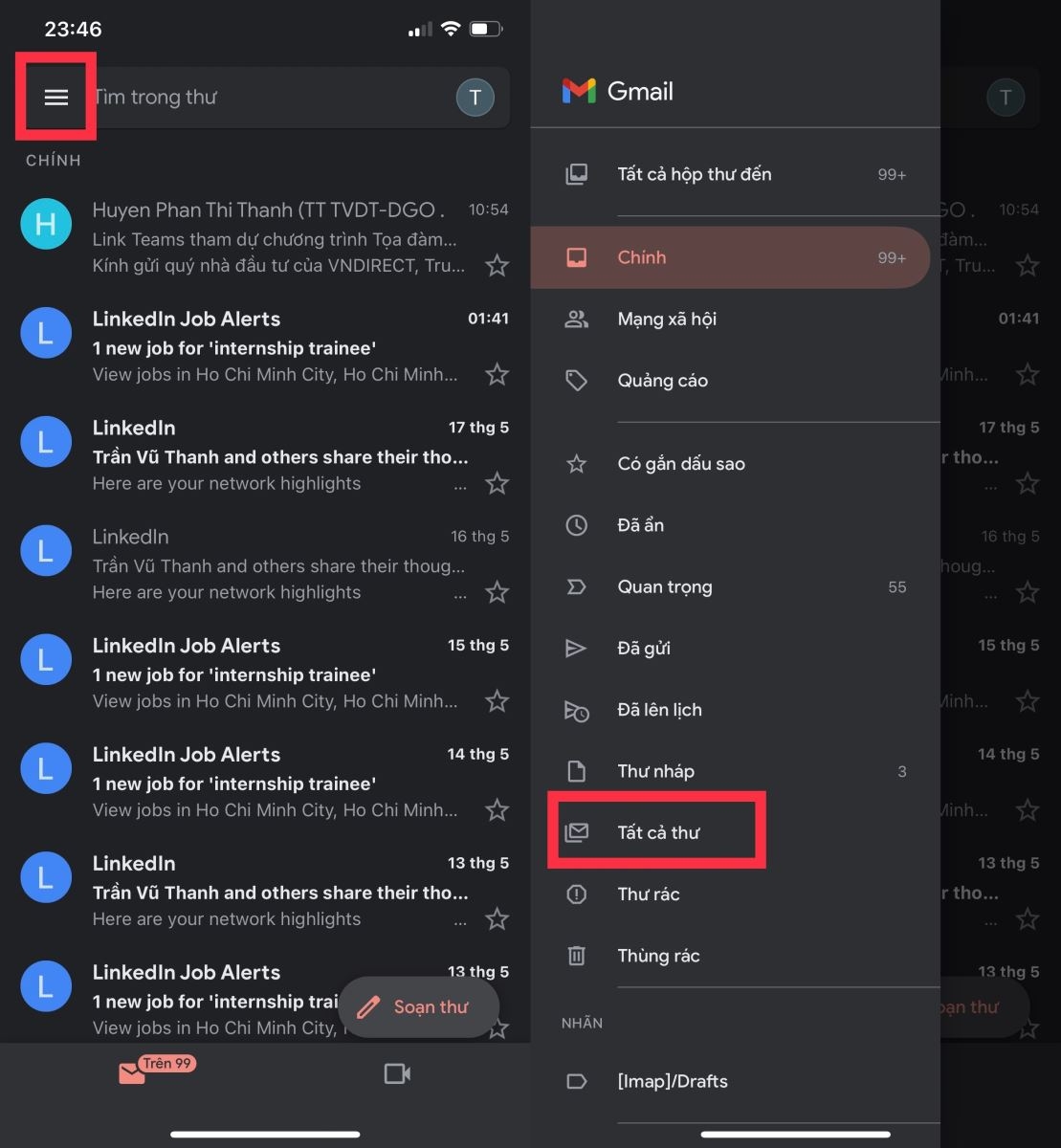Open LinkedIn email dated 17 thg 5
1061x1148 pixels.
point(265,455)
